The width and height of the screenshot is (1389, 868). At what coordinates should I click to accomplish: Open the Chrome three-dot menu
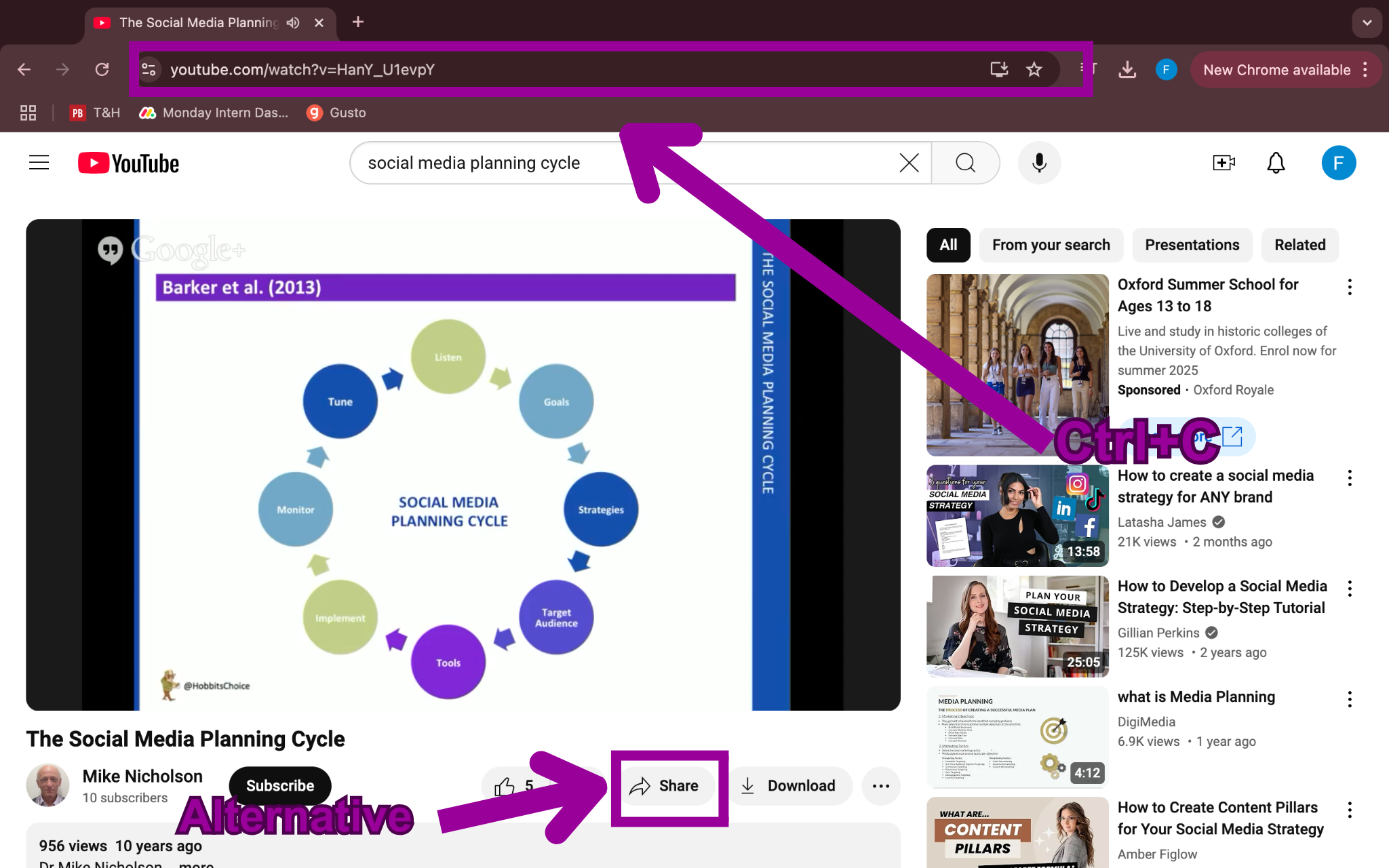[1365, 69]
